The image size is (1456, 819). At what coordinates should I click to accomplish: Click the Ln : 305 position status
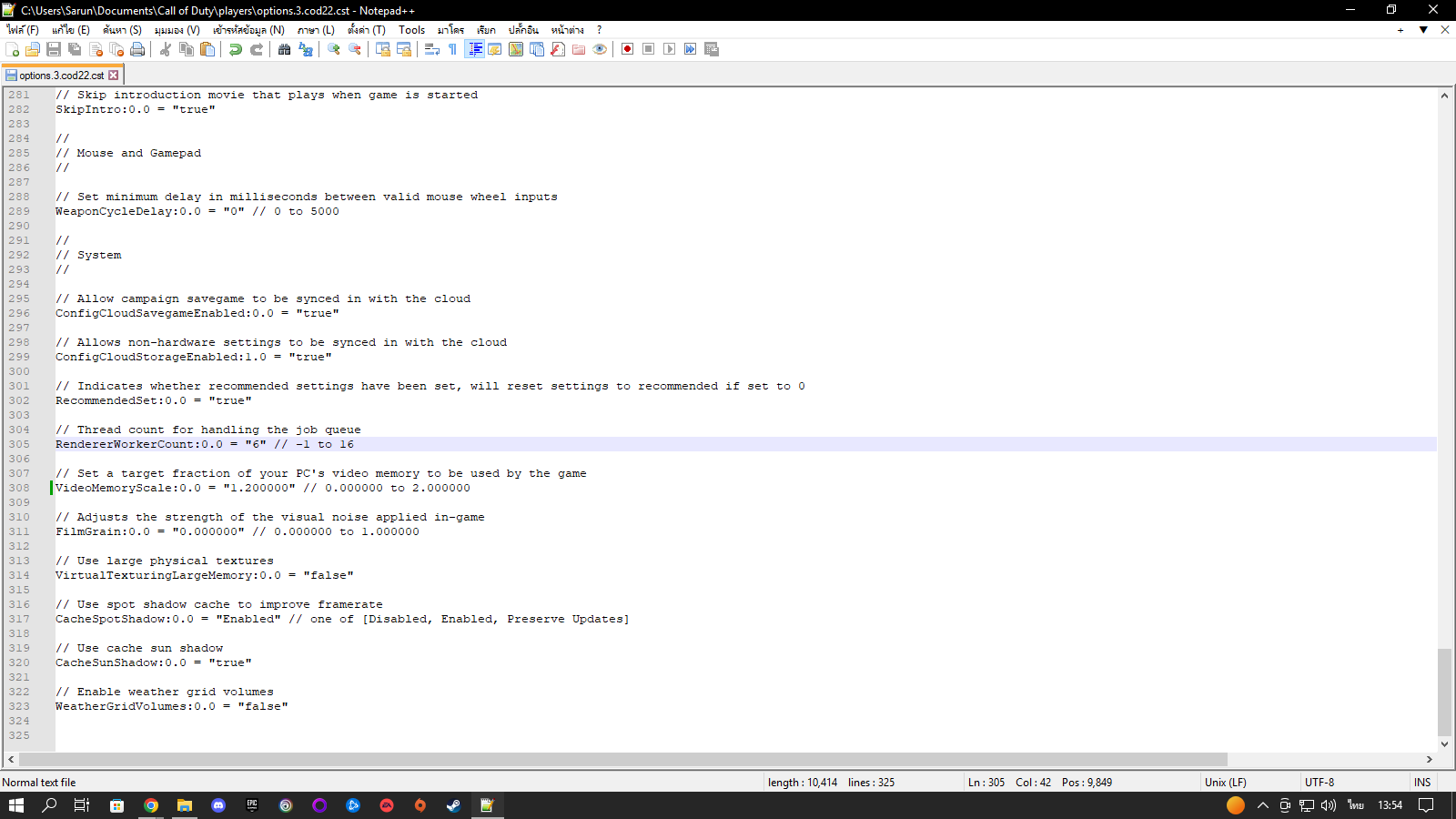tap(986, 783)
